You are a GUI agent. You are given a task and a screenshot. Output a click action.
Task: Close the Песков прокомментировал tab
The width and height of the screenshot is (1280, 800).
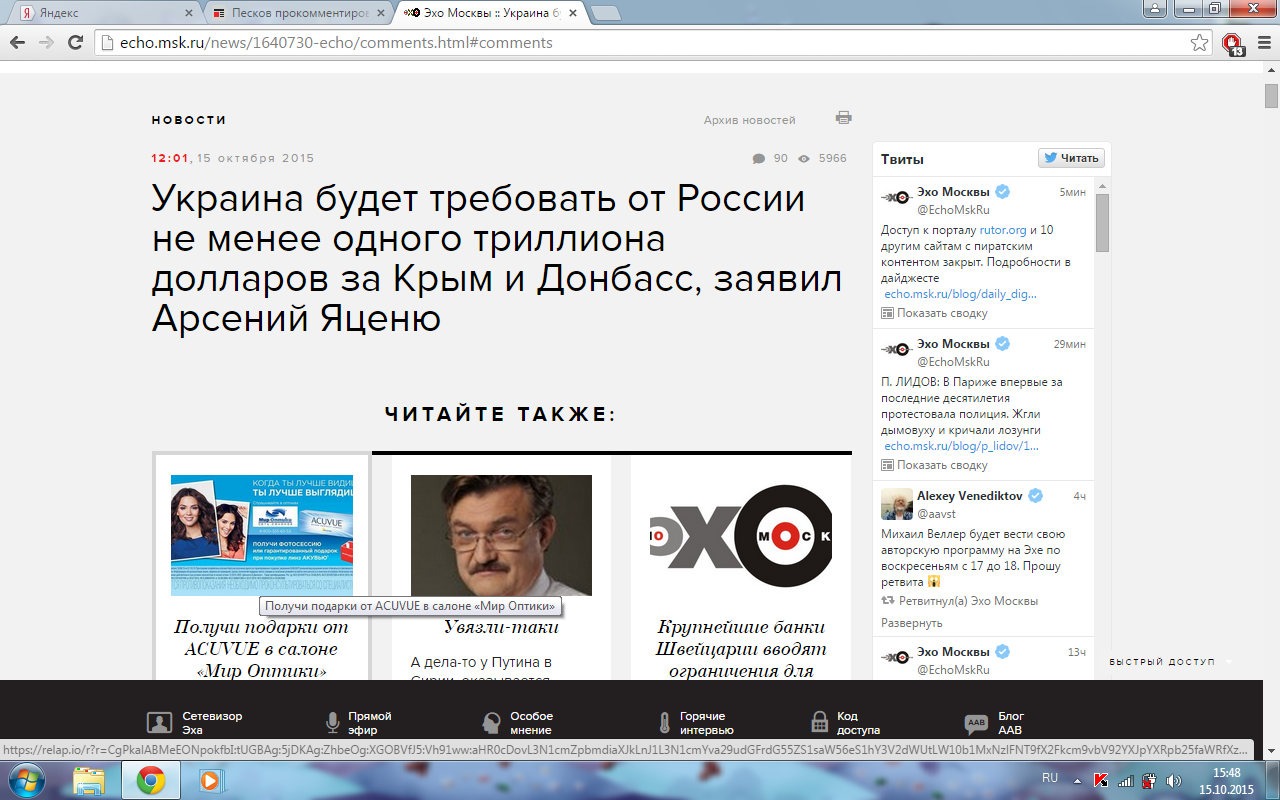coord(379,14)
